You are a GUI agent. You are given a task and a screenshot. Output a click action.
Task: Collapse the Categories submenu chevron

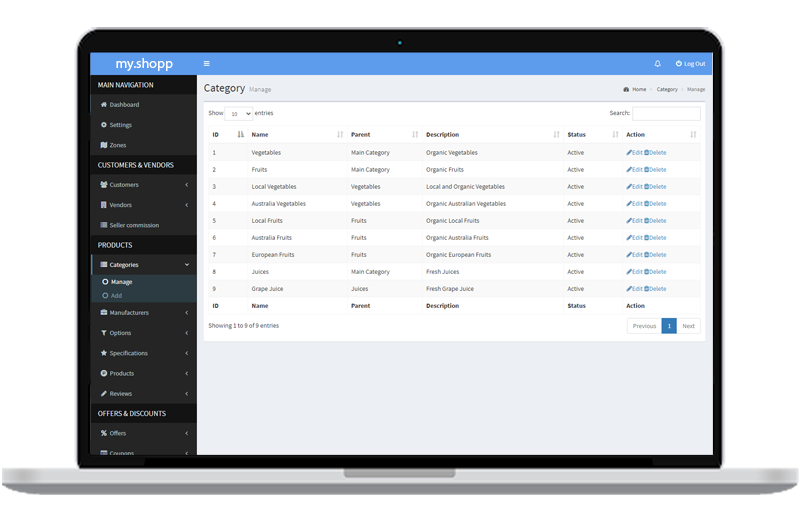(187, 265)
